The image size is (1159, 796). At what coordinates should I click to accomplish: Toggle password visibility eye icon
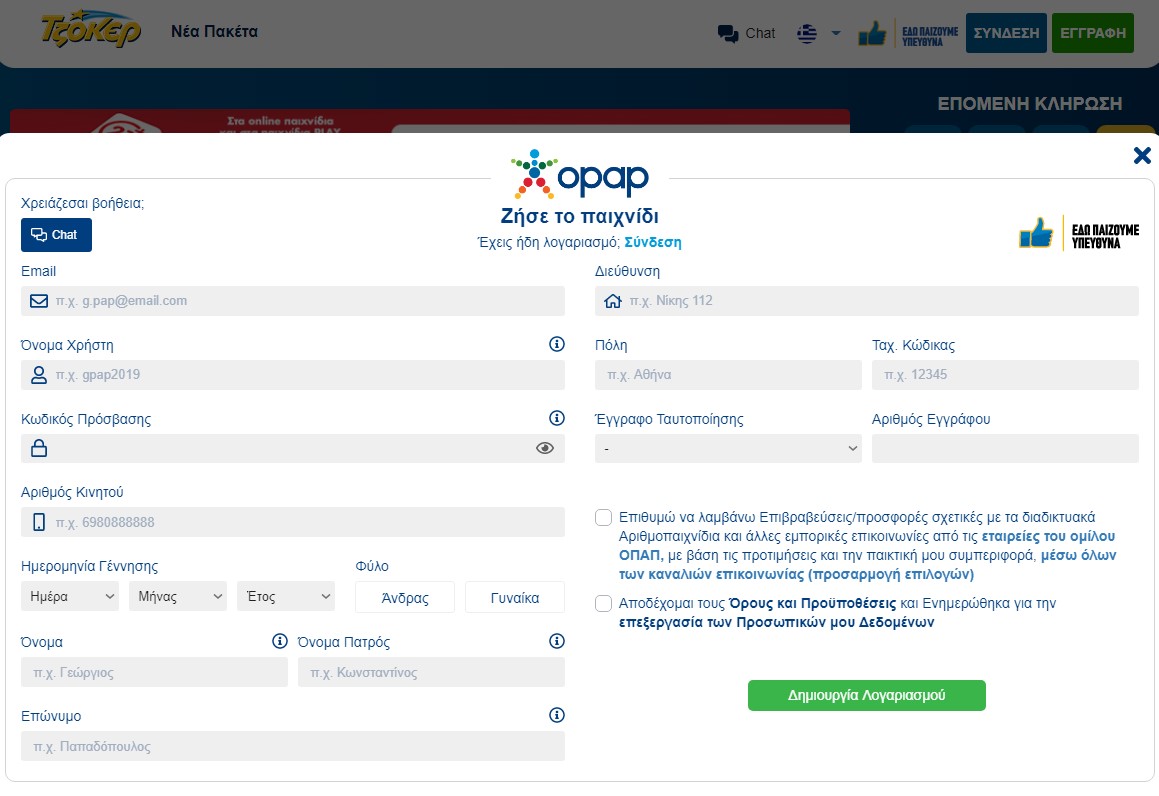click(x=545, y=449)
